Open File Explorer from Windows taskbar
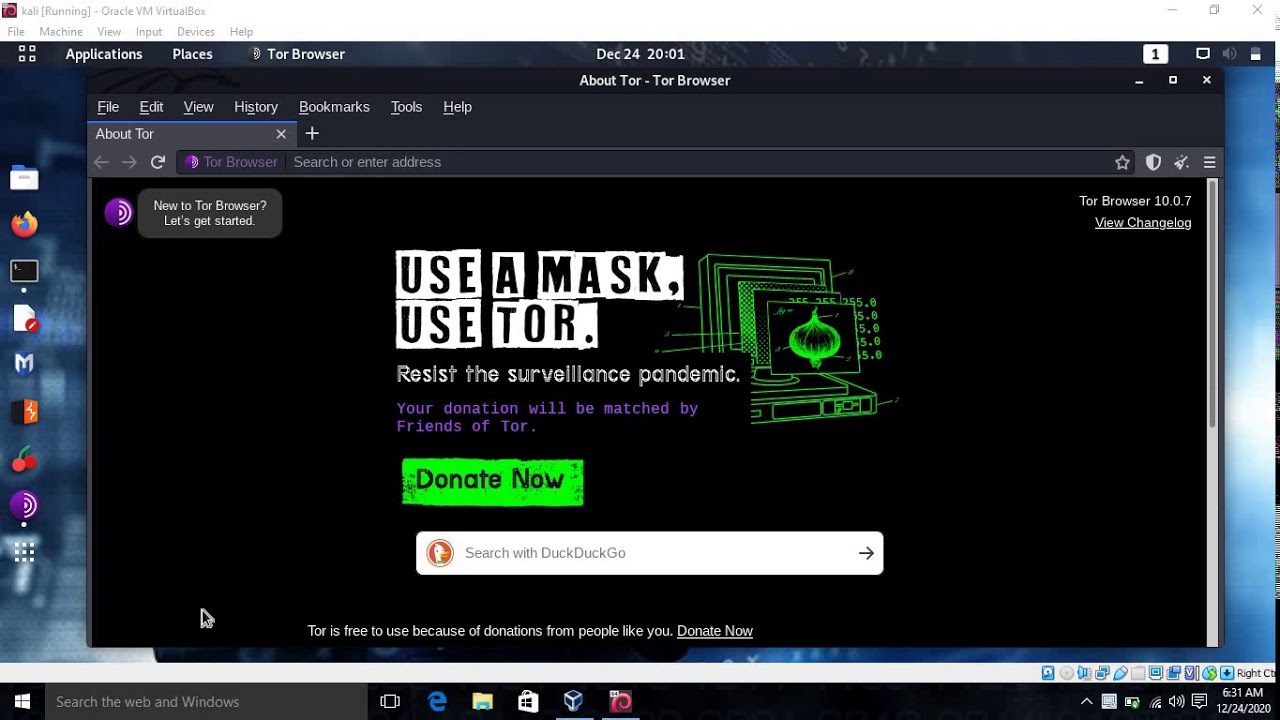The image size is (1280, 720). pyautogui.click(x=483, y=702)
